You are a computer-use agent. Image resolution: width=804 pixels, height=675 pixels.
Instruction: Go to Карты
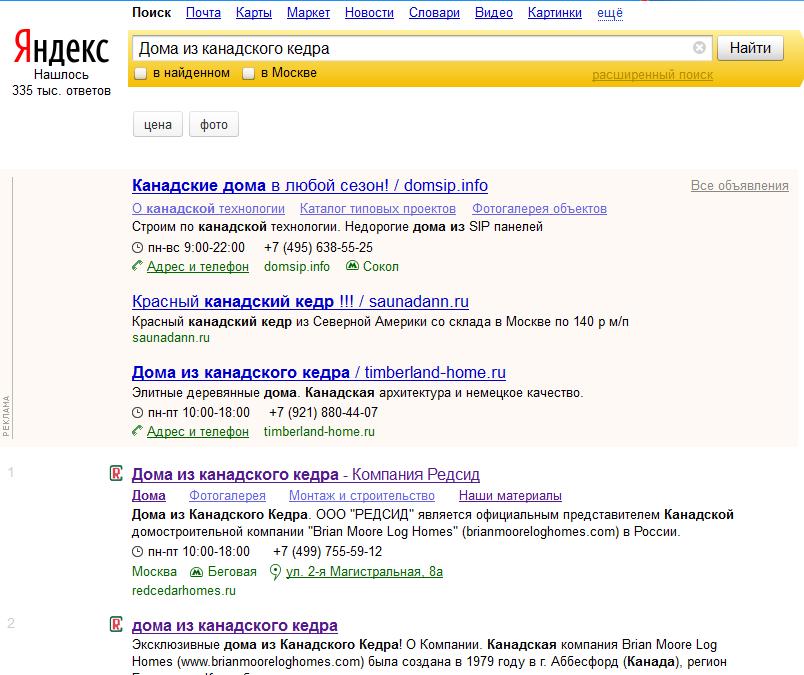254,13
